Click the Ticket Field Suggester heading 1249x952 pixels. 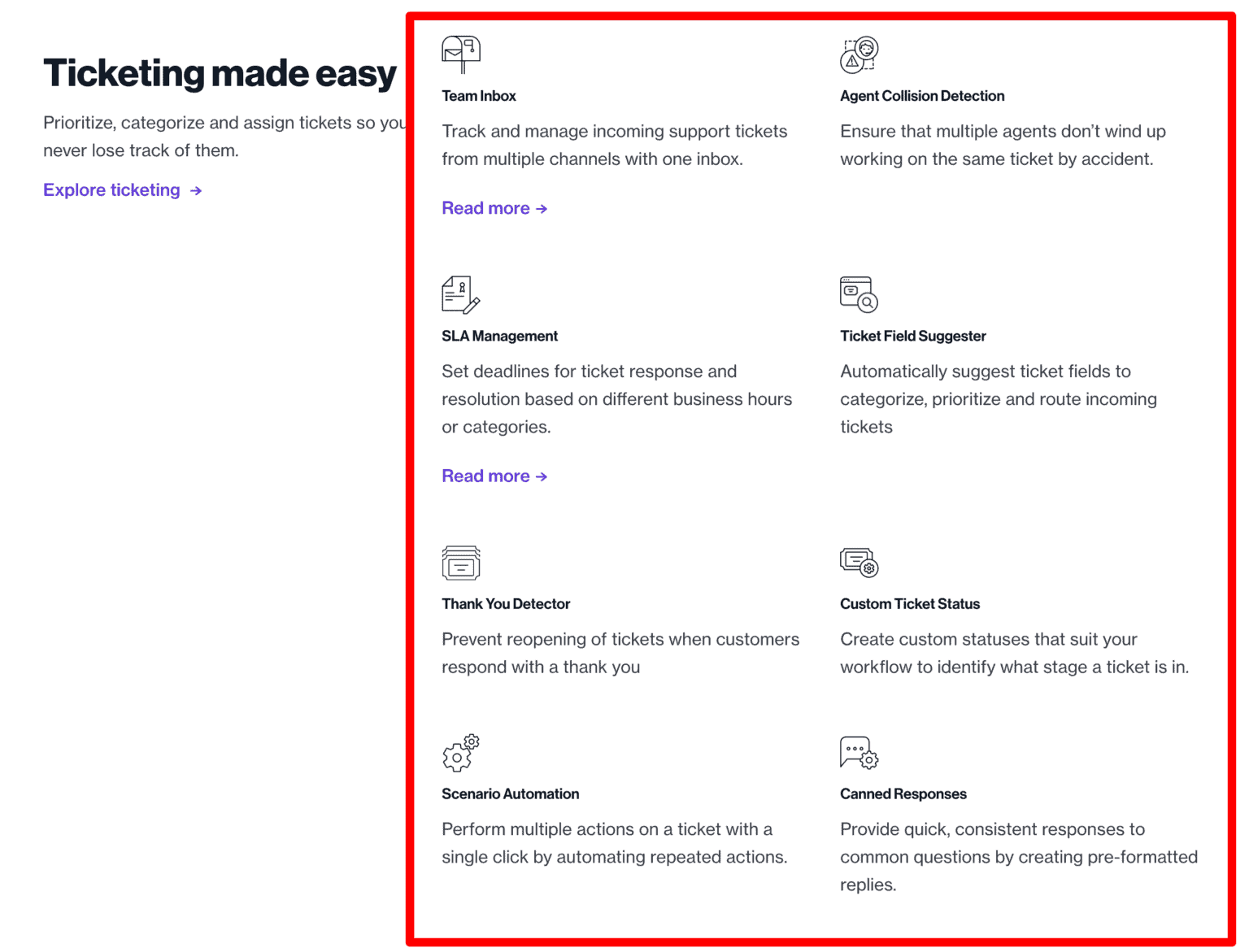(912, 336)
